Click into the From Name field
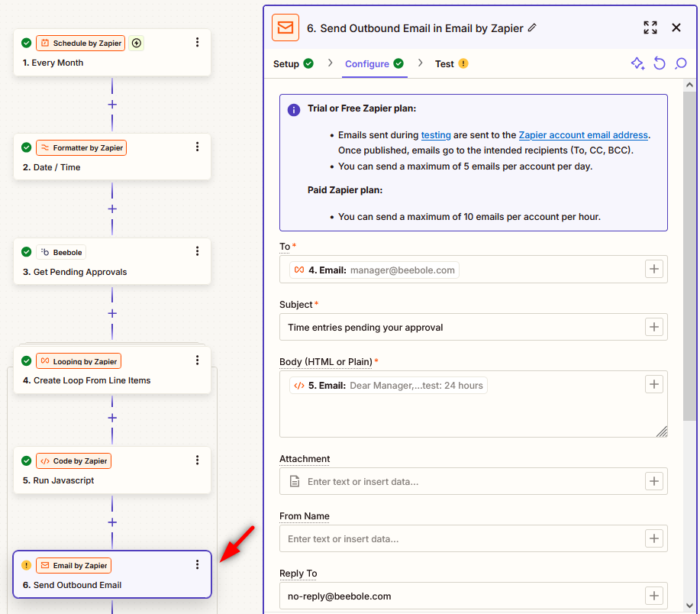 [473, 539]
